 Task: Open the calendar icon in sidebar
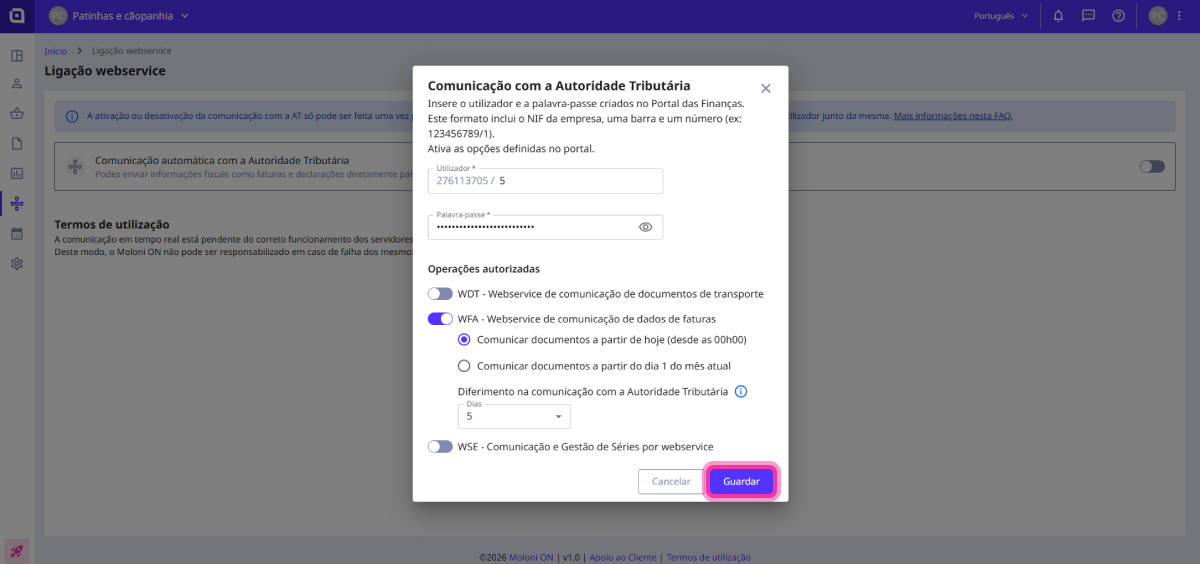[17, 233]
